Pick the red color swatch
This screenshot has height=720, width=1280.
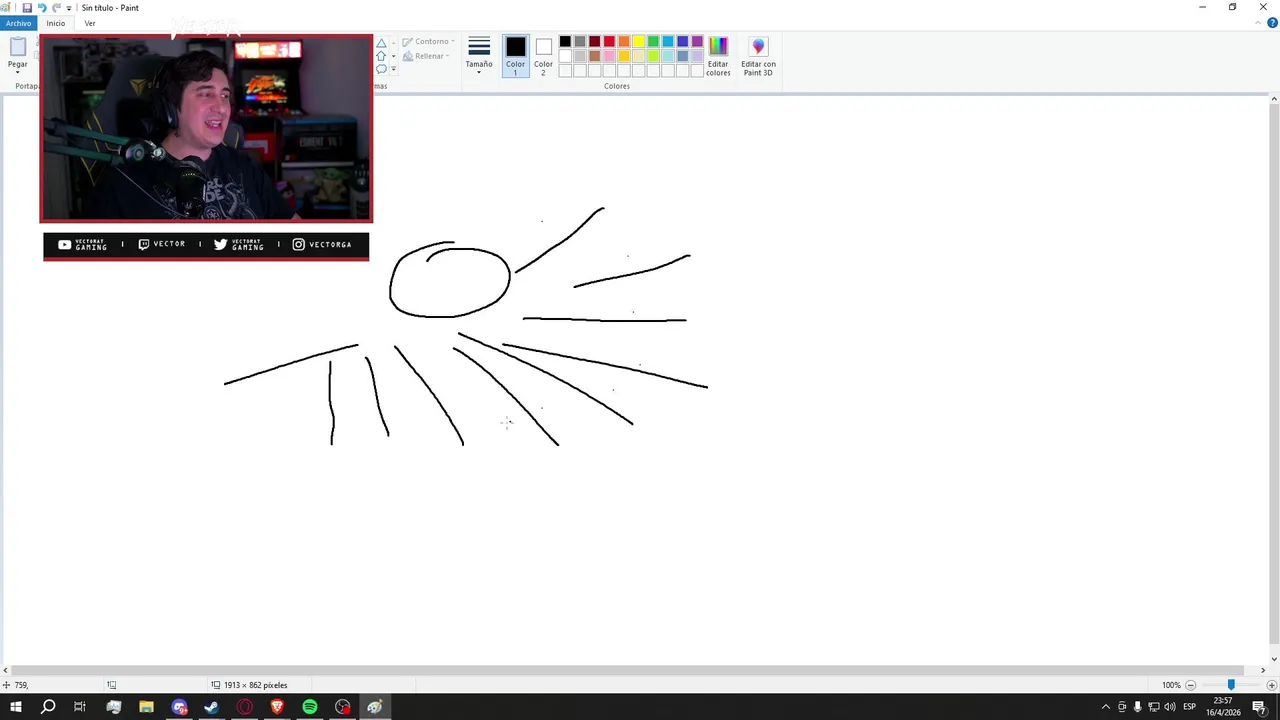point(609,42)
